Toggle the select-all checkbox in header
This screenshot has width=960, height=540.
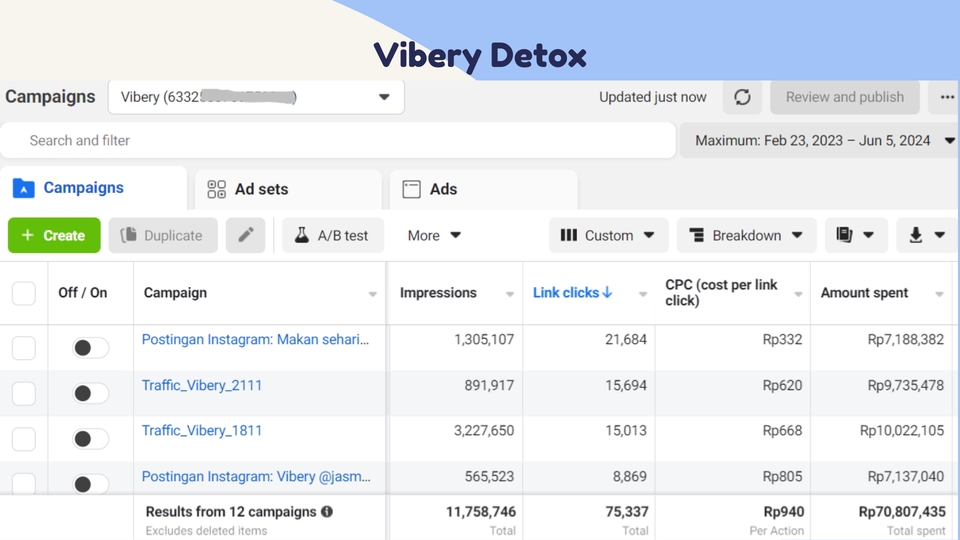pyautogui.click(x=24, y=293)
